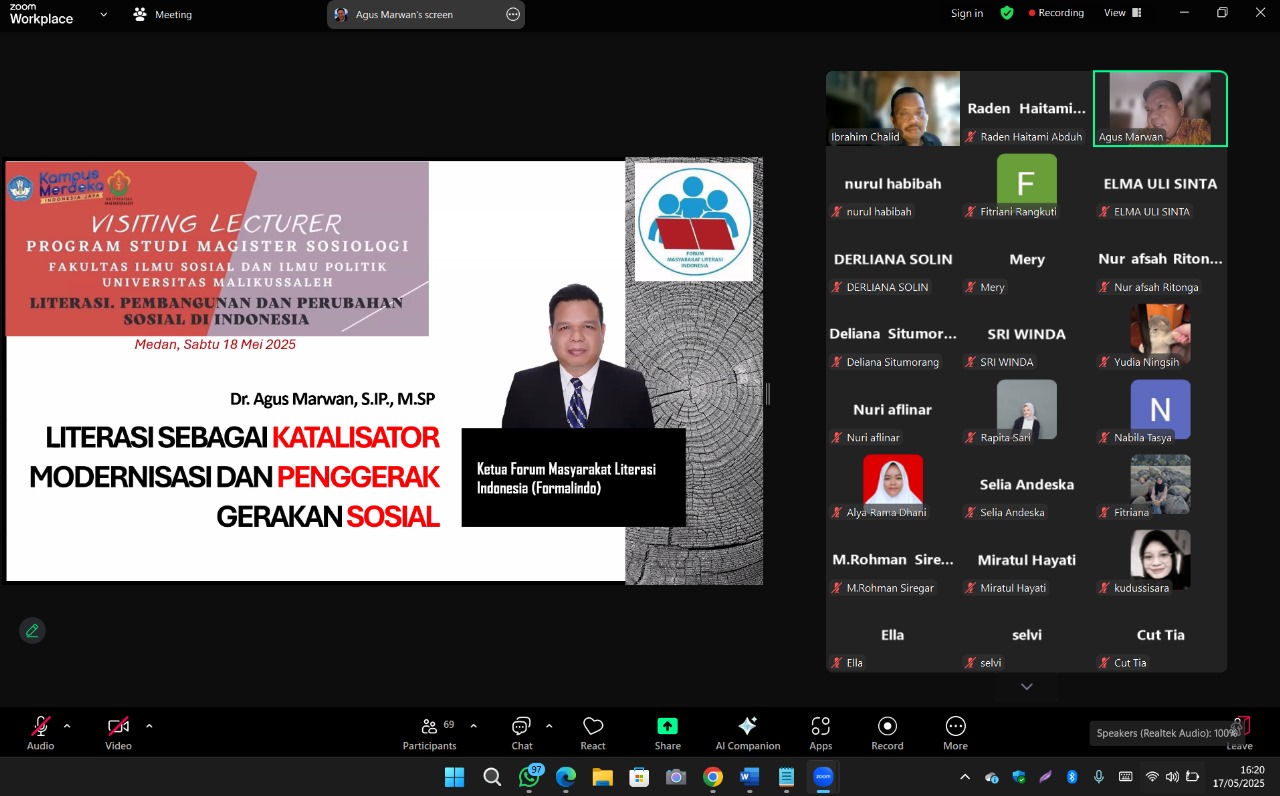The width and height of the screenshot is (1280, 796).
Task: Open AI Companion
Action: 747,732
